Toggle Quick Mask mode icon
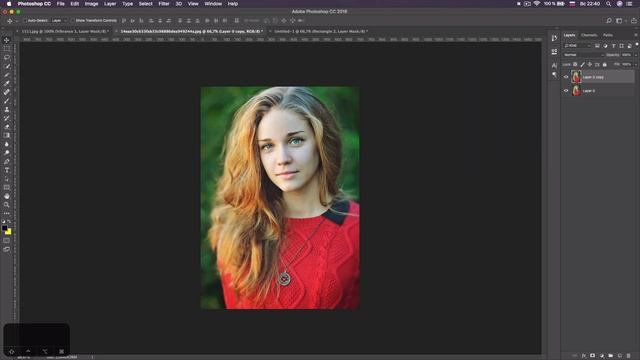Screen dimensions: 640x360 pos(7,240)
